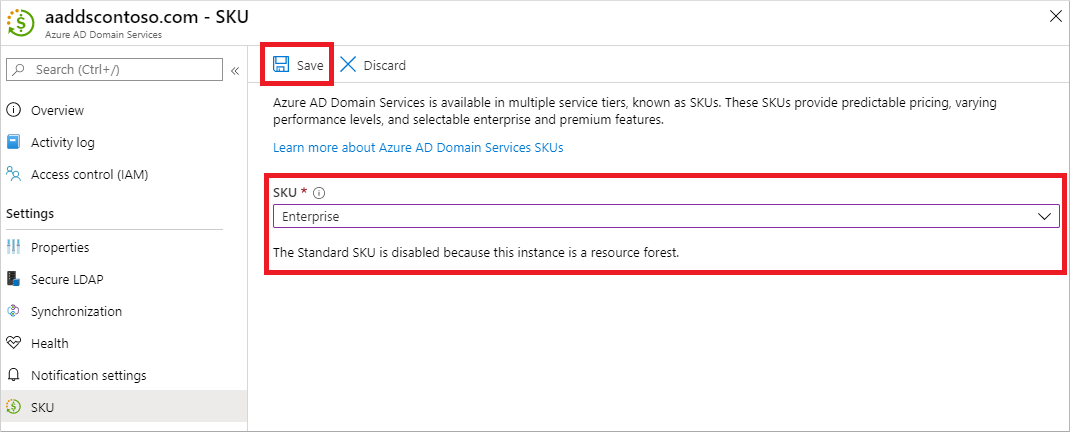Select the SKU menu item in sidebar
The image size is (1070, 432).
click(42, 407)
